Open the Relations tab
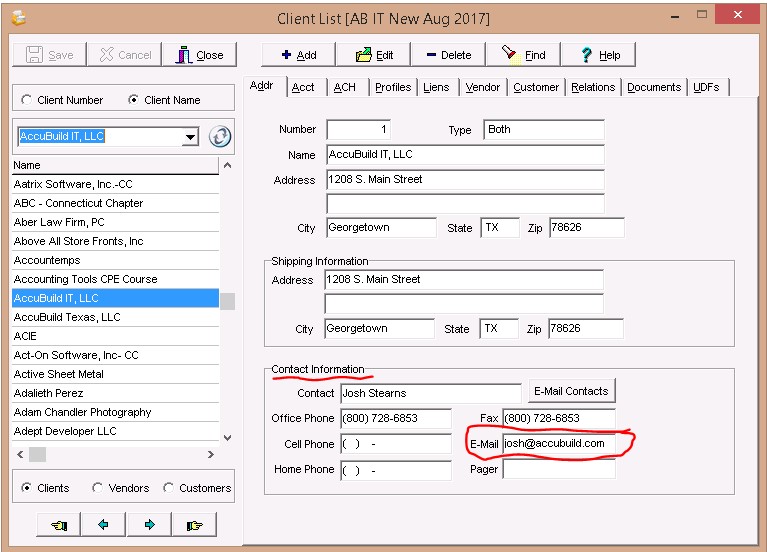 click(x=593, y=87)
